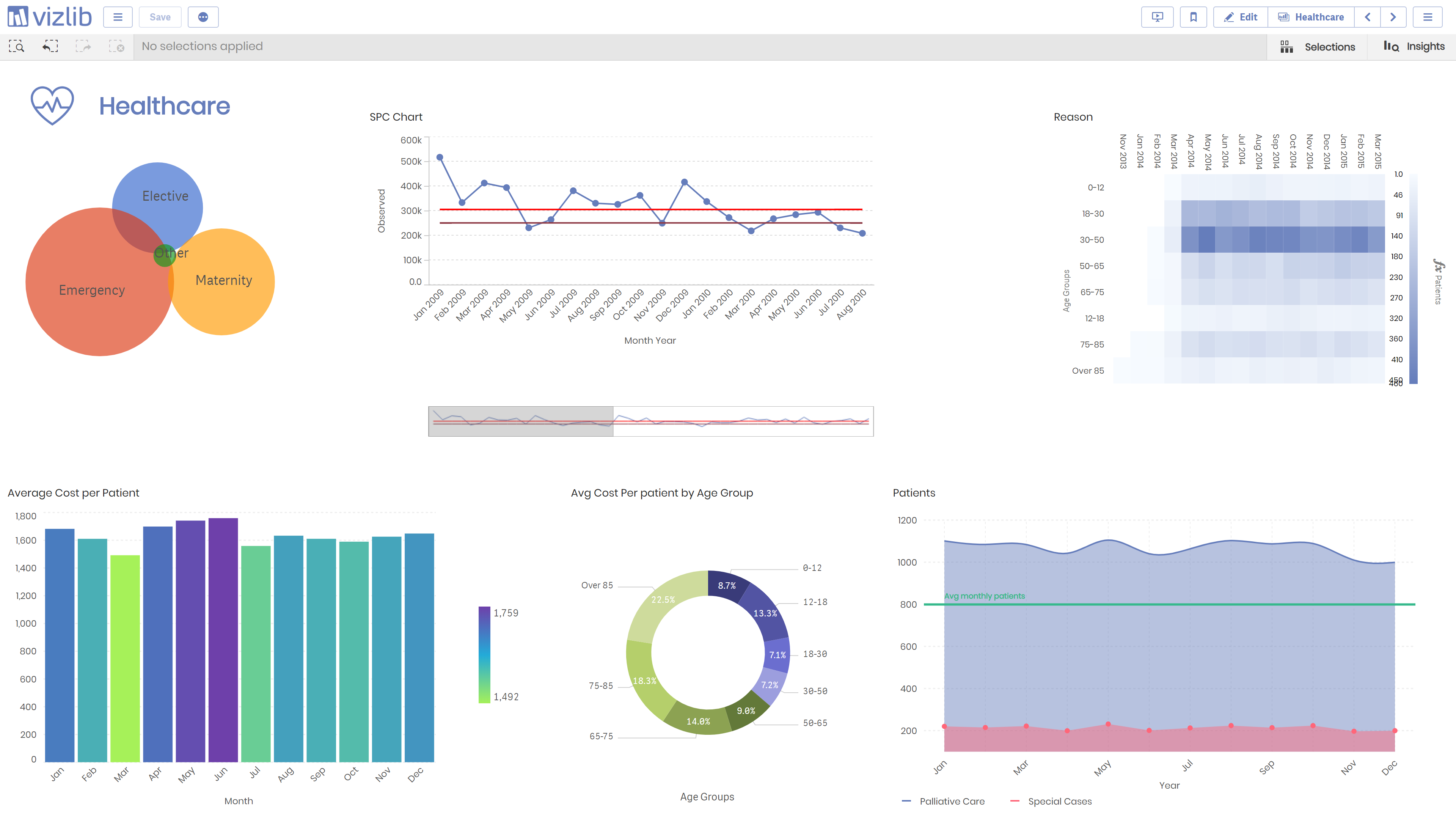Click the Month Year axis label
1456x819 pixels.
click(x=649, y=340)
